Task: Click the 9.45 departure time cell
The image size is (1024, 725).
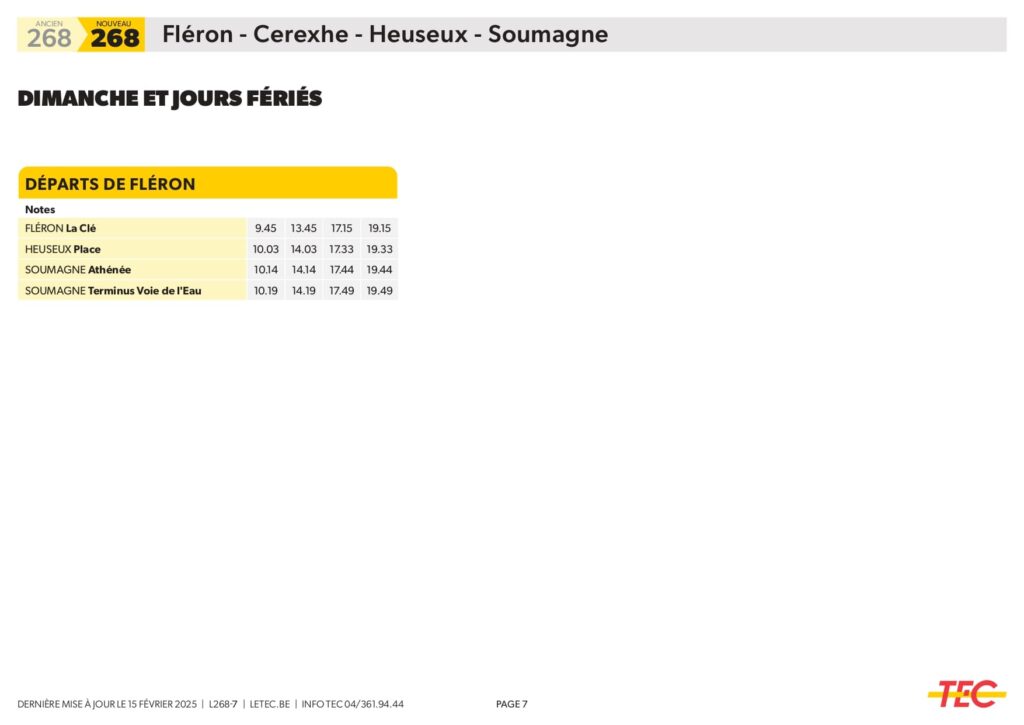Action: [x=266, y=228]
